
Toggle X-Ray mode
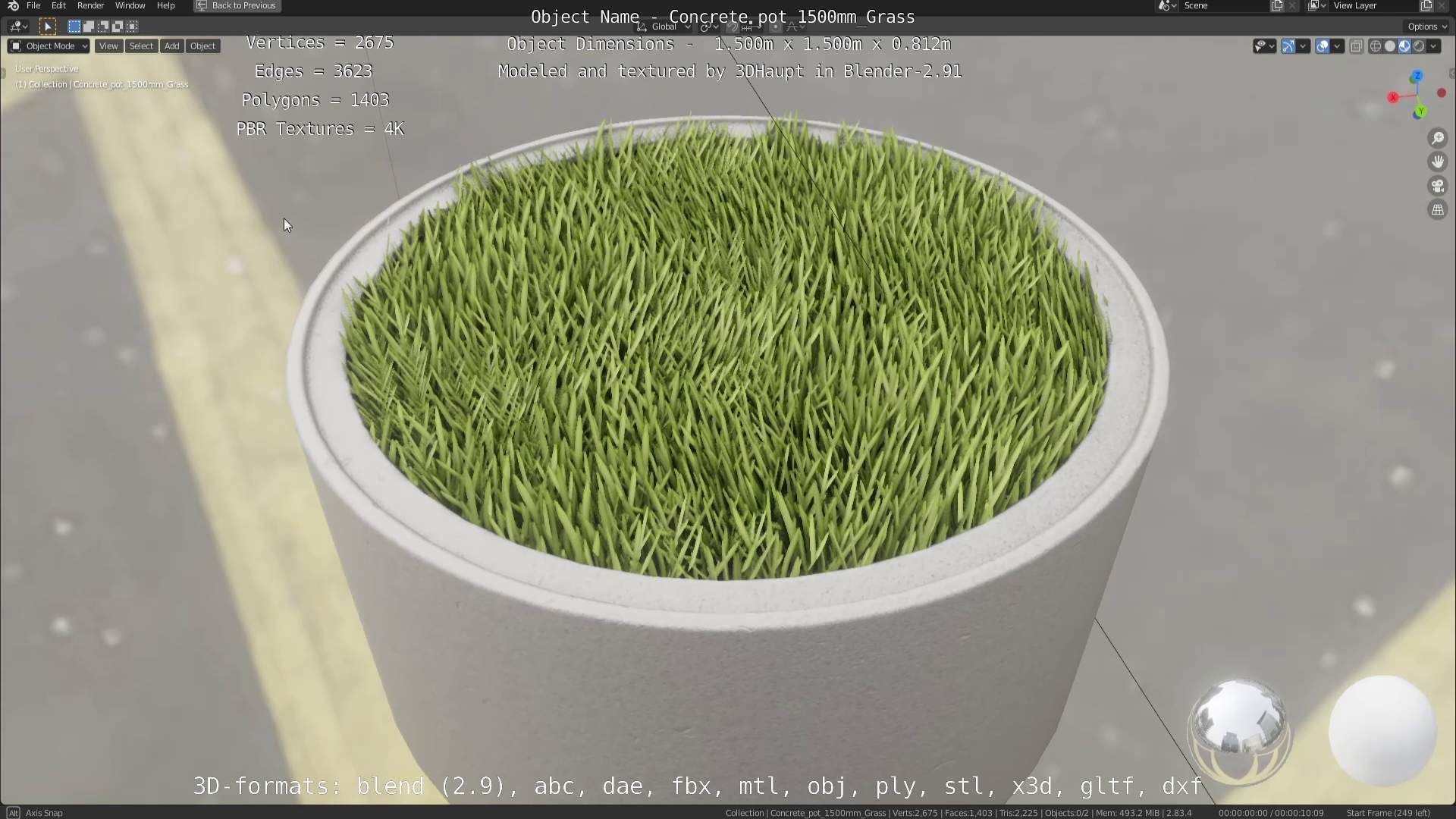tap(1357, 46)
